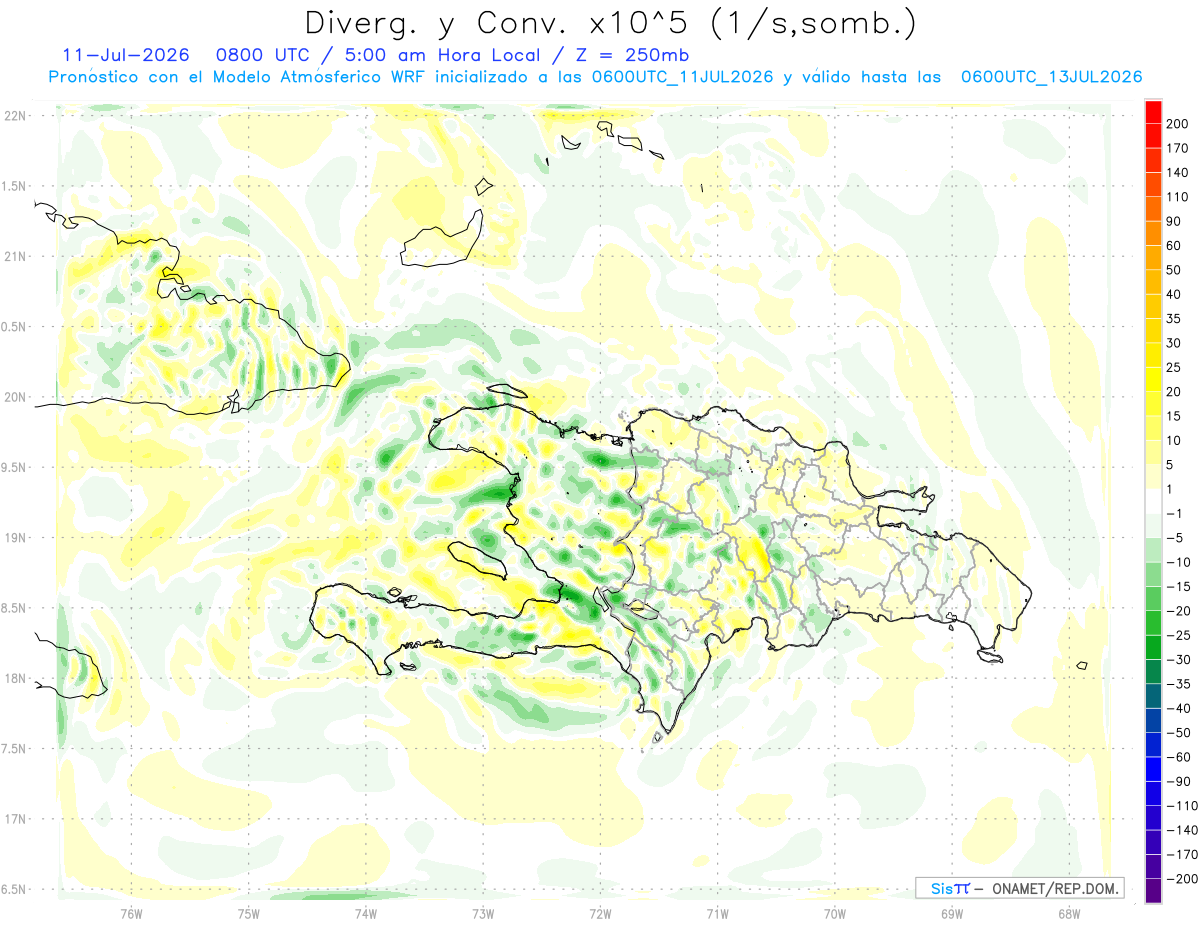1200x927 pixels.
Task: Click the '-200' color scale label
Action: tap(1181, 878)
